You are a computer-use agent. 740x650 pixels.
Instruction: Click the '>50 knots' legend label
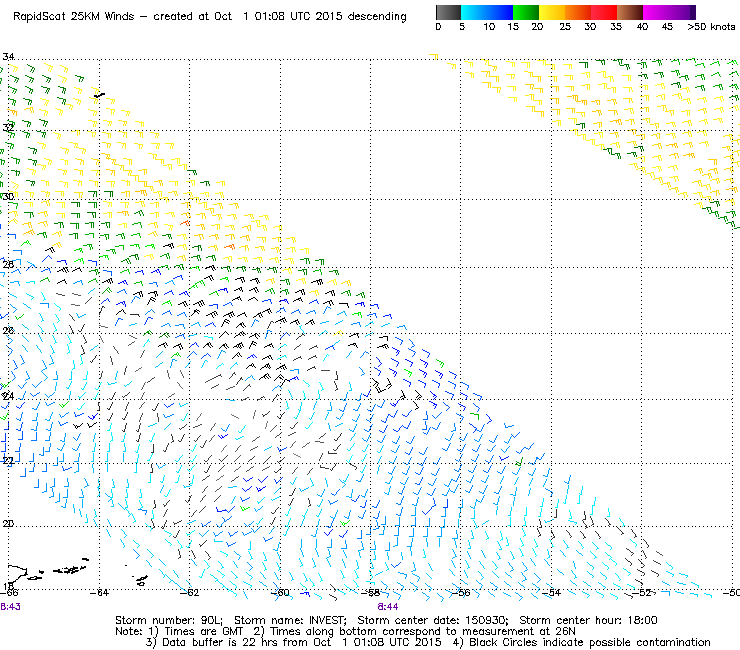coord(711,27)
